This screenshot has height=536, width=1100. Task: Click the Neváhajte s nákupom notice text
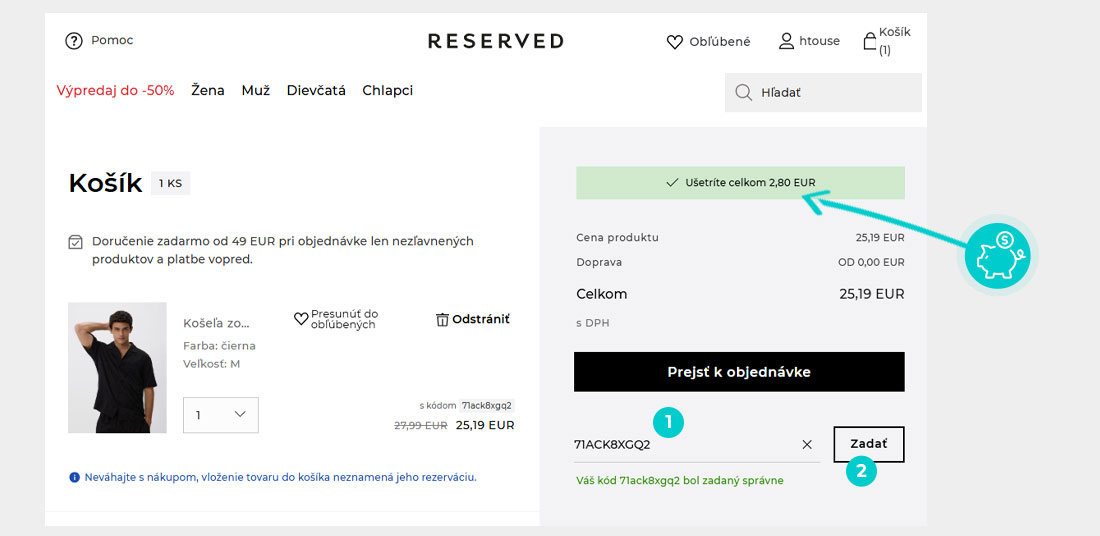tap(281, 478)
